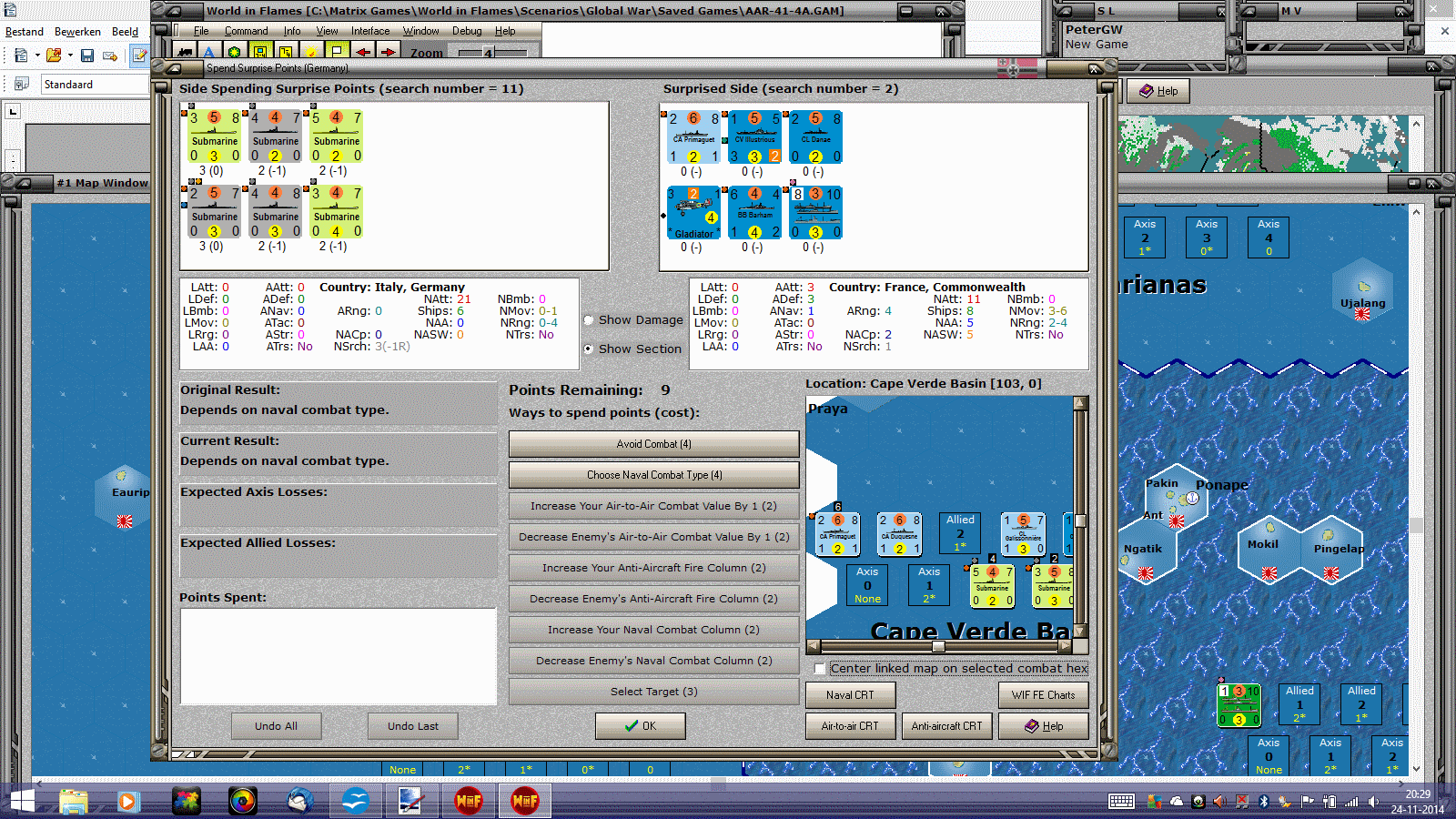Viewport: 1456px width, 819px height.
Task: Click CA Duquesne counter in location map
Action: pyautogui.click(x=899, y=534)
